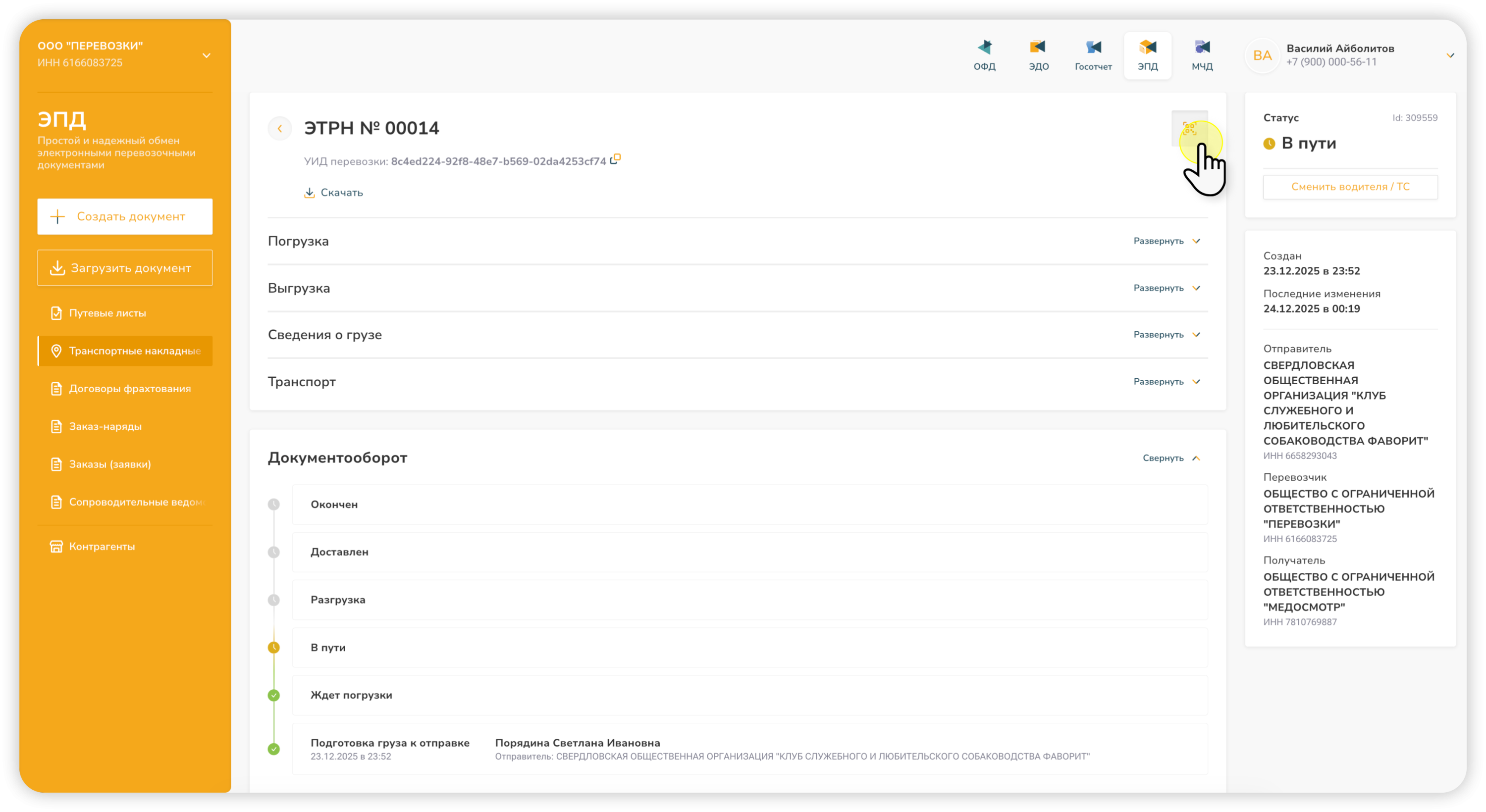Open Путевые листы in the sidebar
This screenshot has width=1486, height=812.
click(107, 313)
